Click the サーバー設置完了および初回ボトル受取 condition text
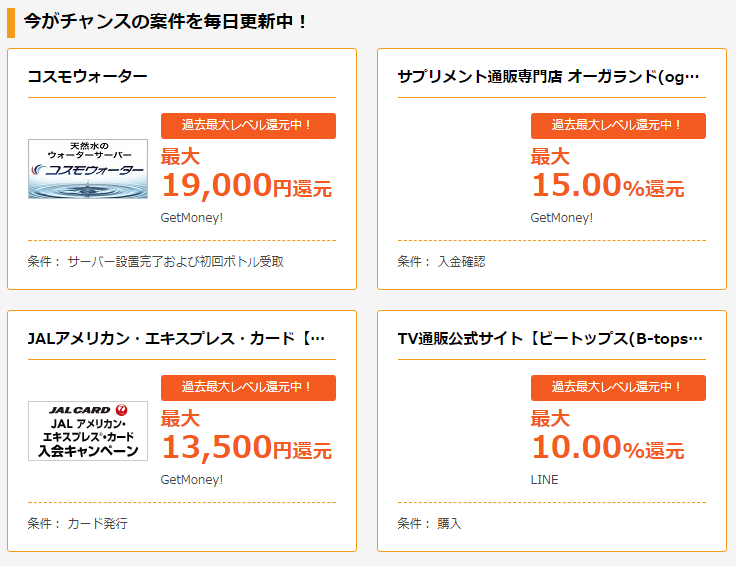Image resolution: width=736 pixels, height=566 pixels. click(176, 262)
